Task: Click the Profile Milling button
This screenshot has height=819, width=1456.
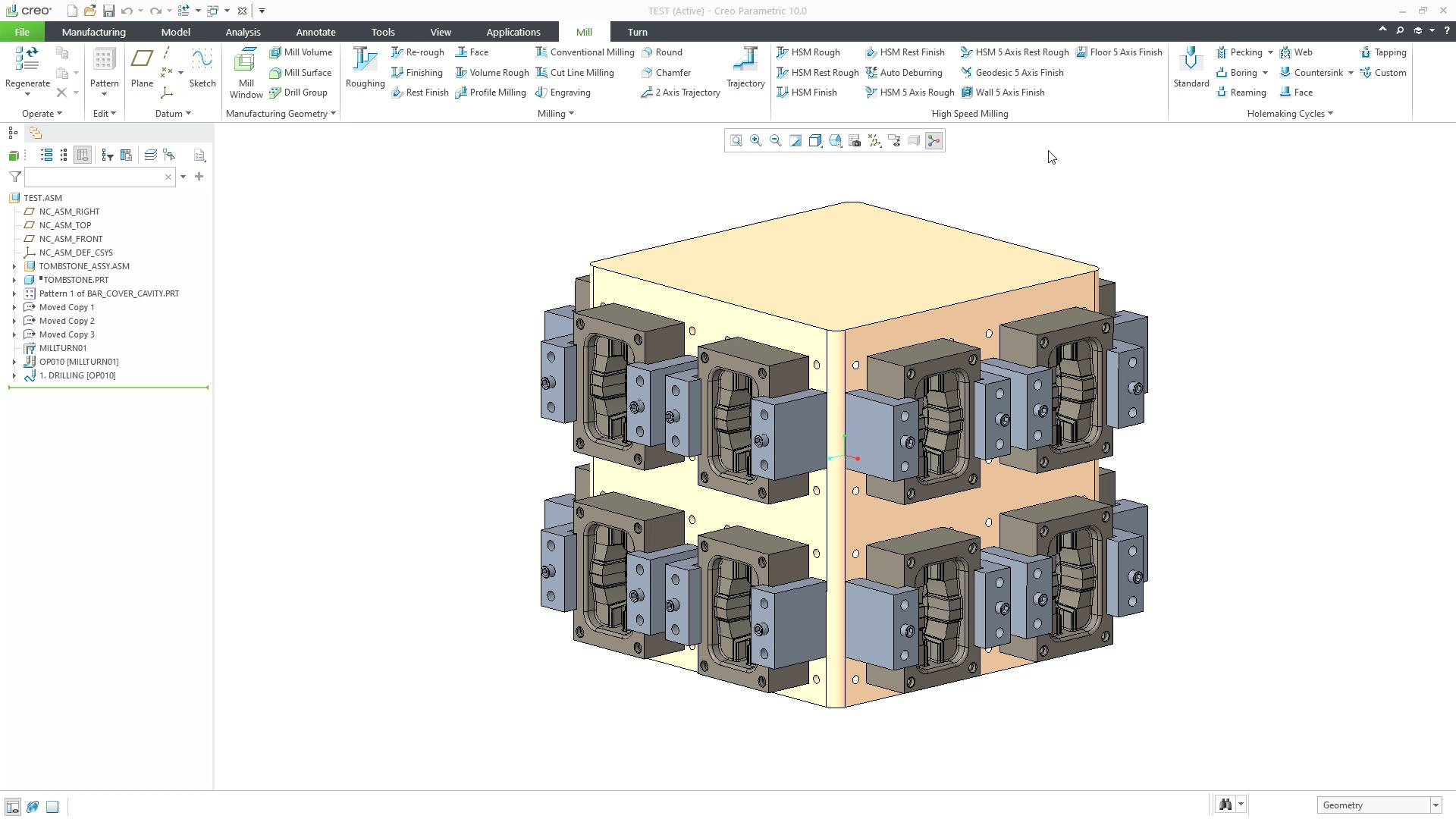Action: pos(490,93)
